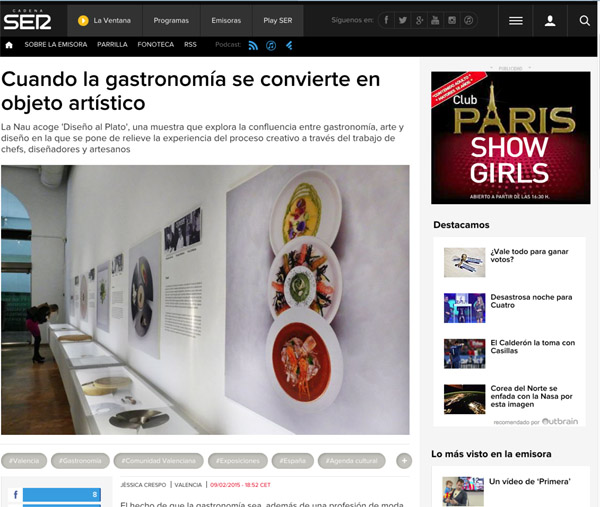
Task: Open the hamburger menu in header
Action: pos(515,20)
